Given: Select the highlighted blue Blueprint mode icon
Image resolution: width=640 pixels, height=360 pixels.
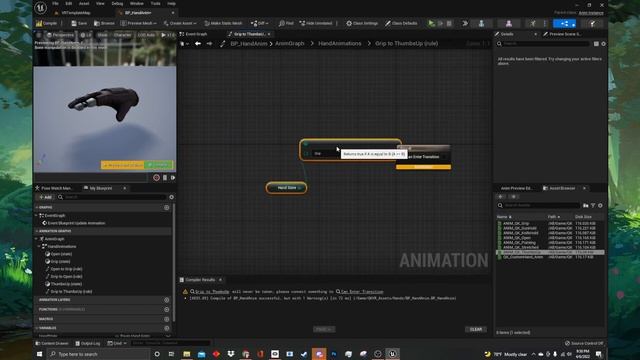Looking at the screenshot, I should coord(564,24).
